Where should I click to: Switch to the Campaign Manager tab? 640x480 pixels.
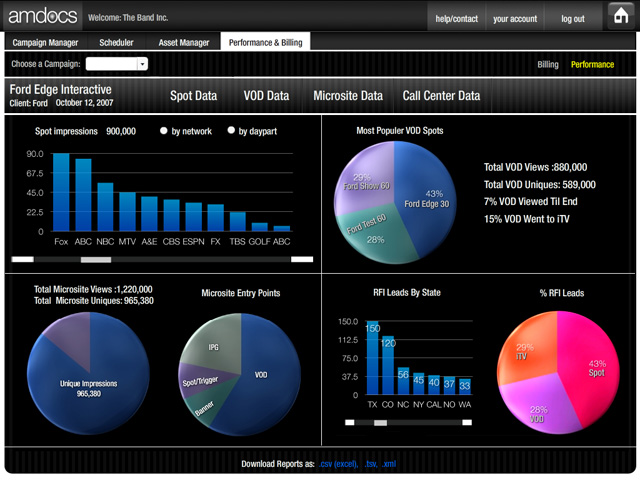coord(45,42)
